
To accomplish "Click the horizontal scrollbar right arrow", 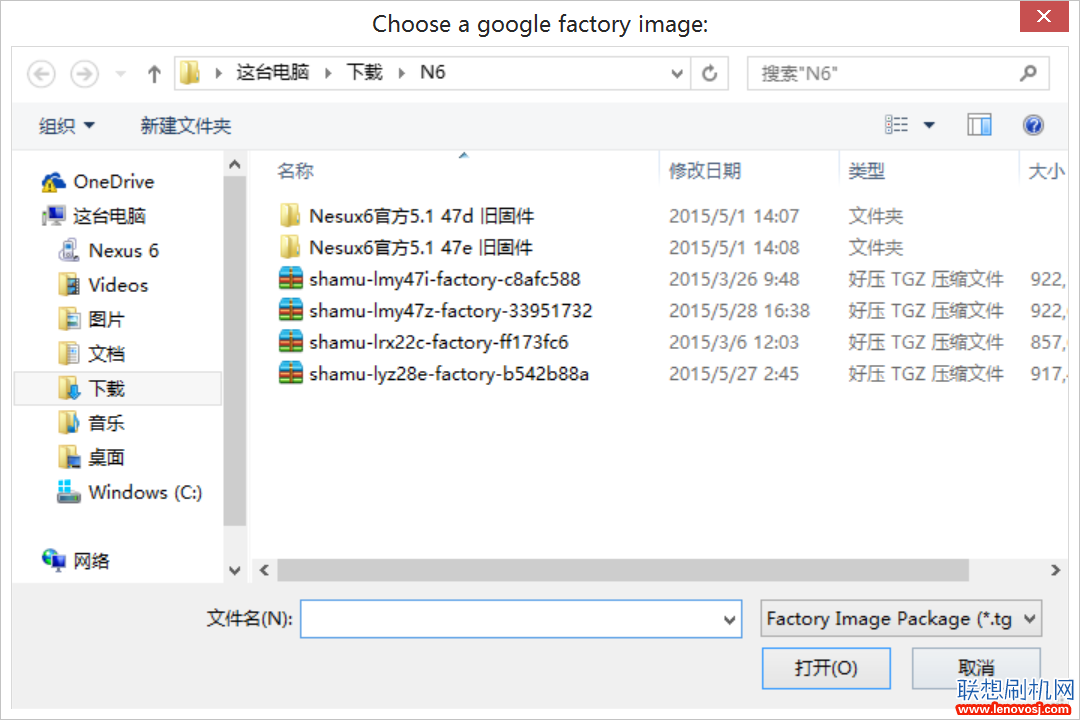I will coord(1055,570).
